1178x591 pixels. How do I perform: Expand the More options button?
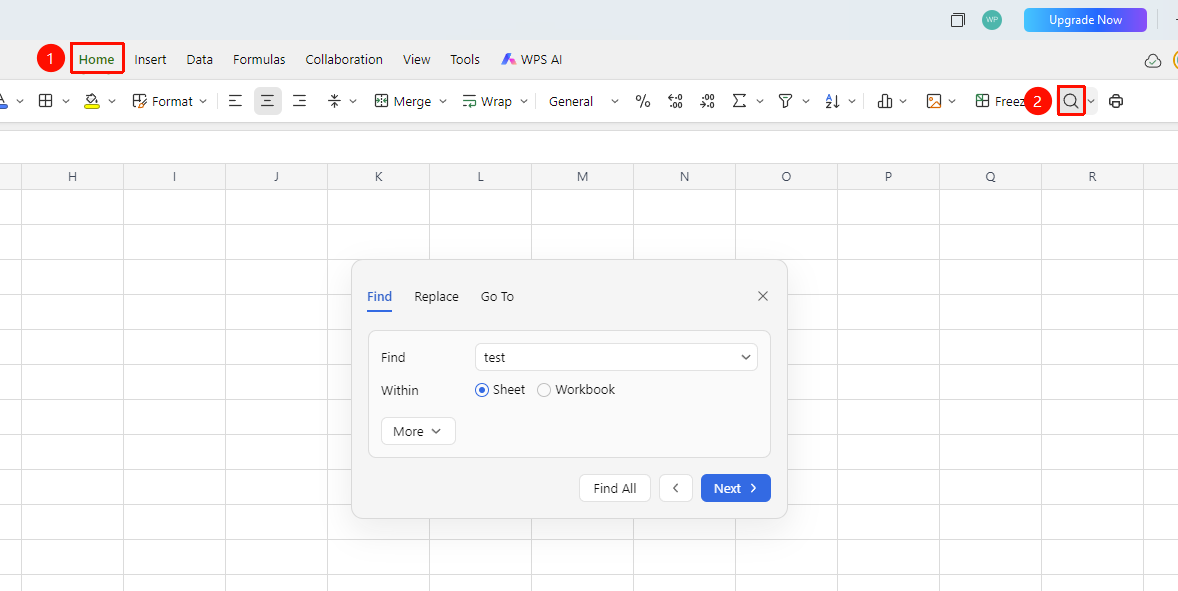(x=418, y=431)
